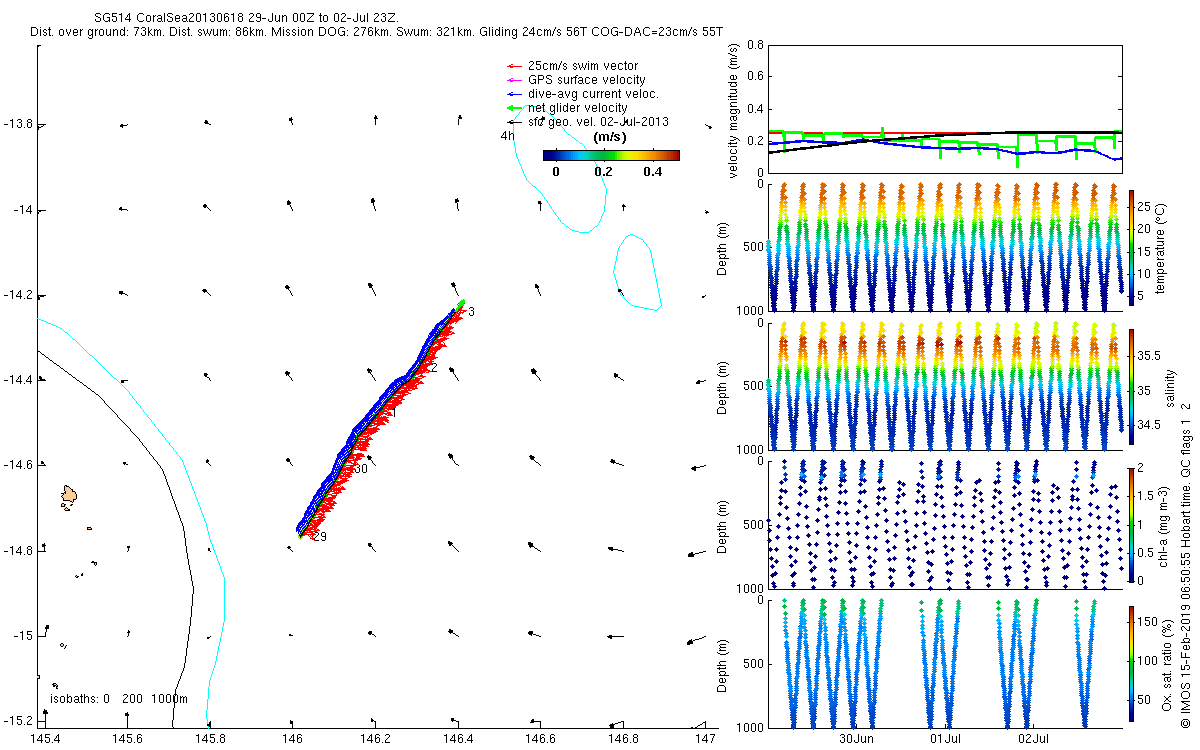Image resolution: width=1200 pixels, height=750 pixels.
Task: Click the '-15.2' latitude tick label
Action: coord(17,720)
